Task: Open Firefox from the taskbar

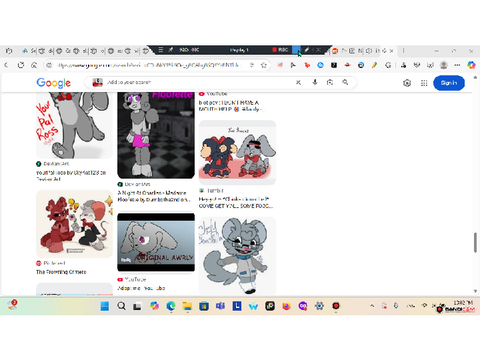Action: click(x=286, y=306)
